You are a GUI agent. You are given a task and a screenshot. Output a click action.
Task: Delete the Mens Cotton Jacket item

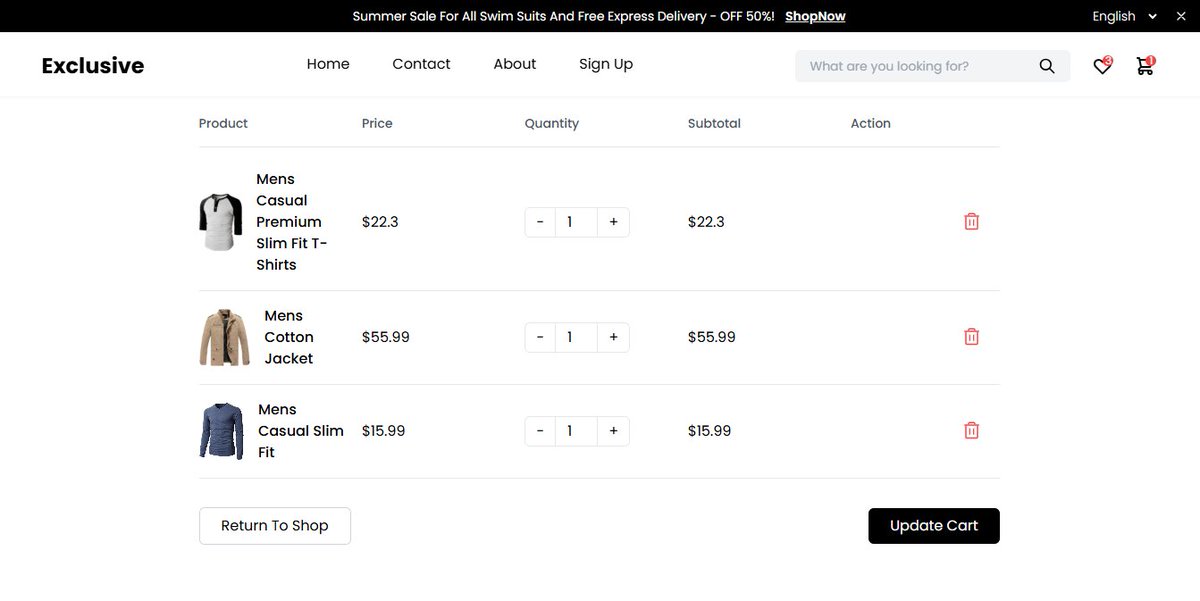click(971, 337)
